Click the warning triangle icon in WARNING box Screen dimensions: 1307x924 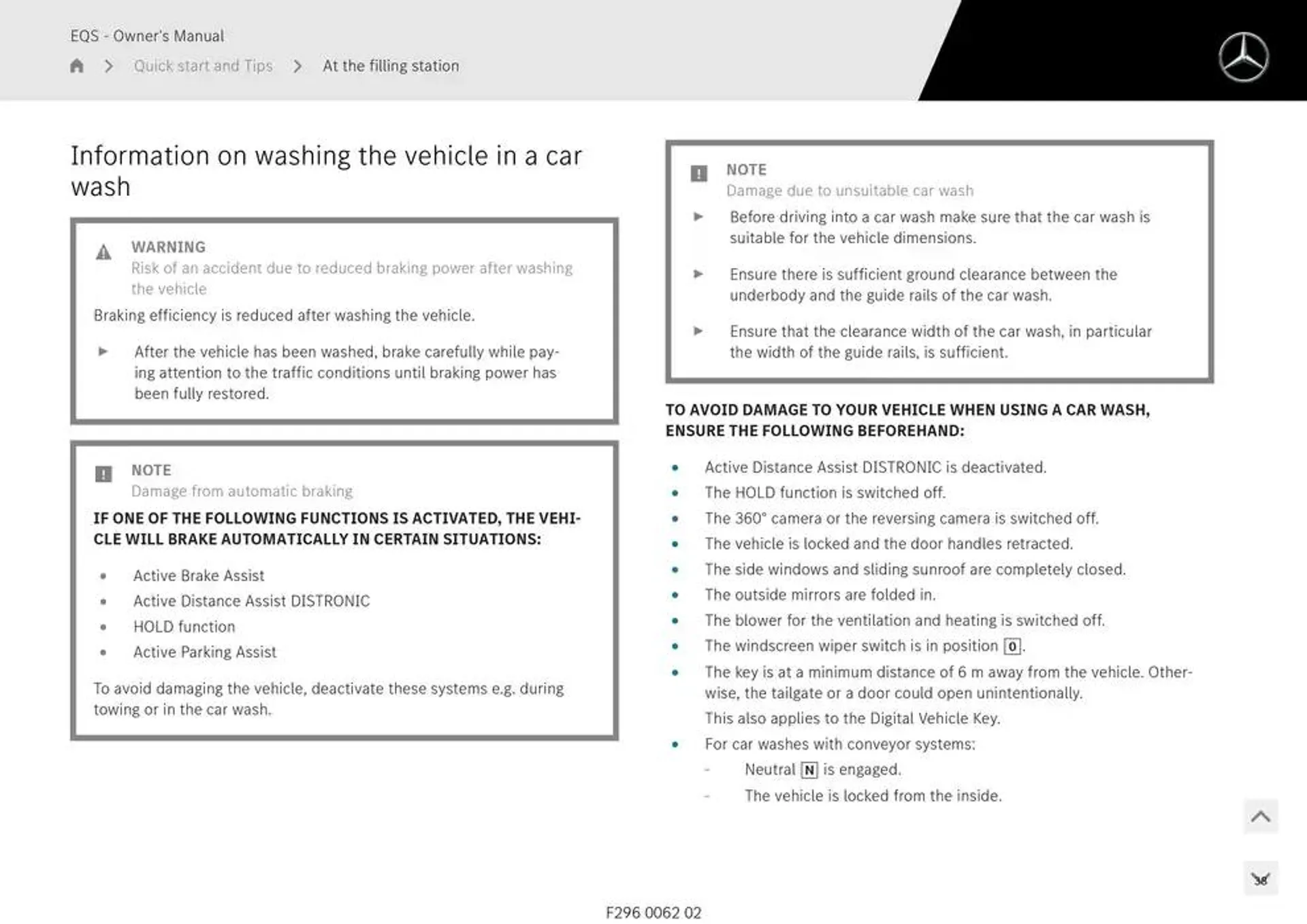pos(101,248)
